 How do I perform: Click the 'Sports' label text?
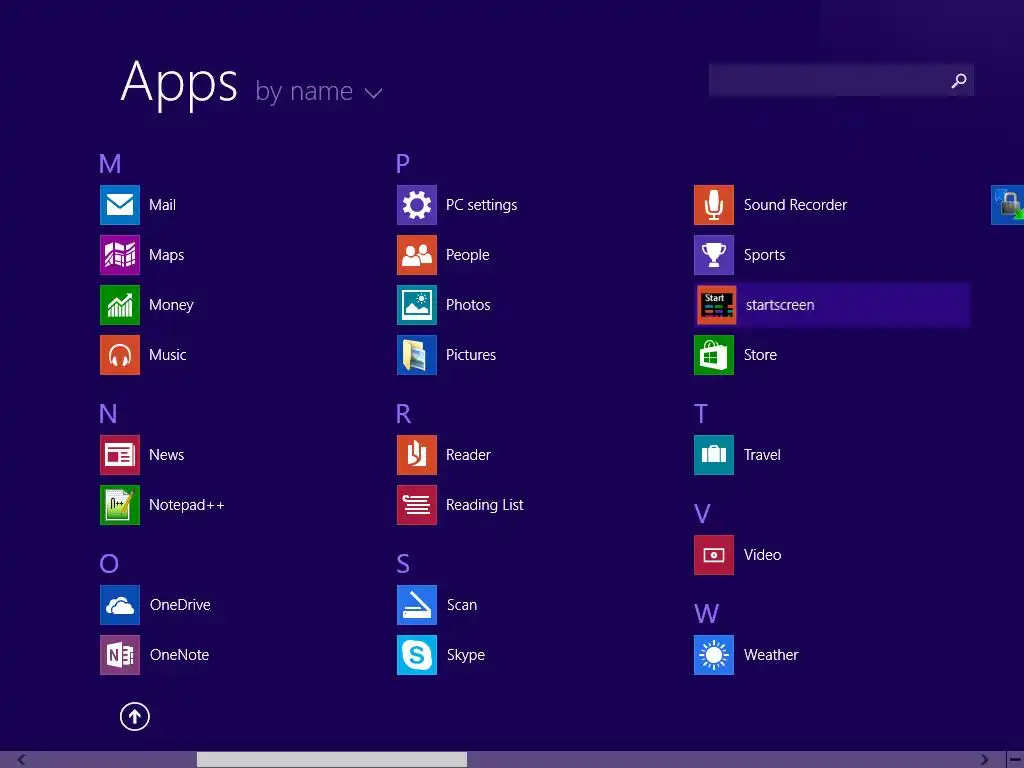(764, 255)
